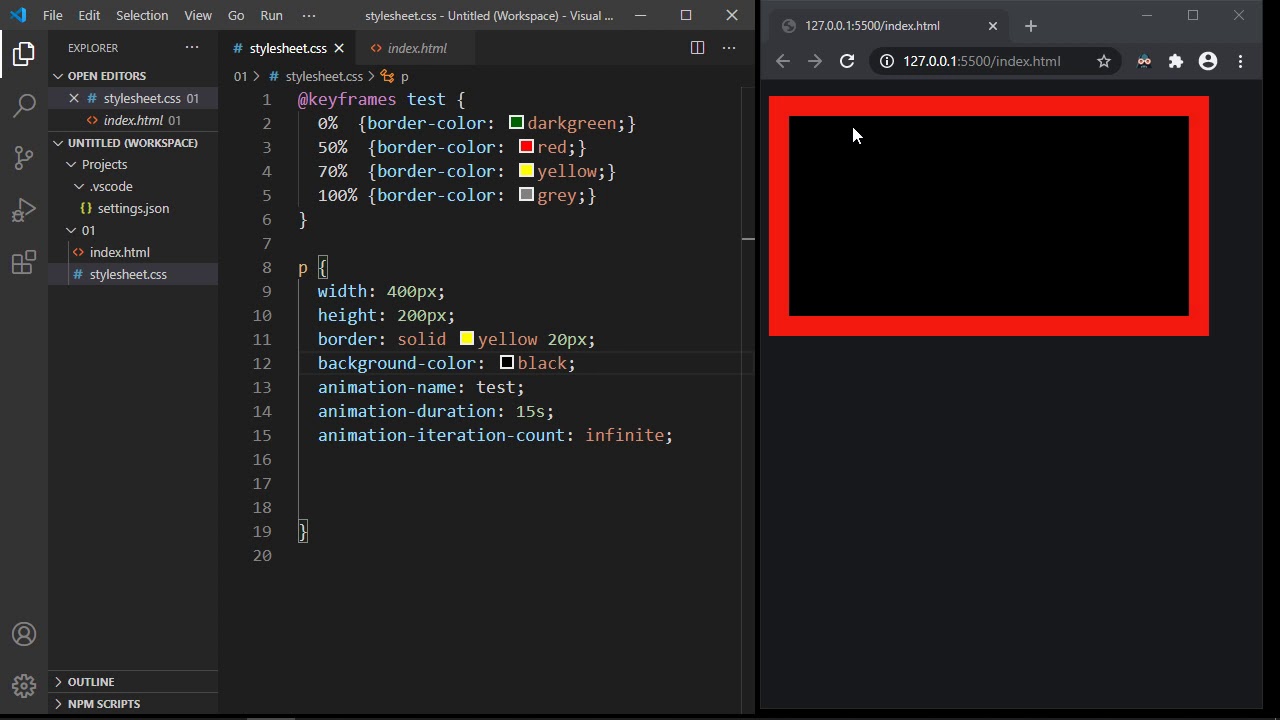Split the editor to the right
1280x720 pixels.
[697, 48]
